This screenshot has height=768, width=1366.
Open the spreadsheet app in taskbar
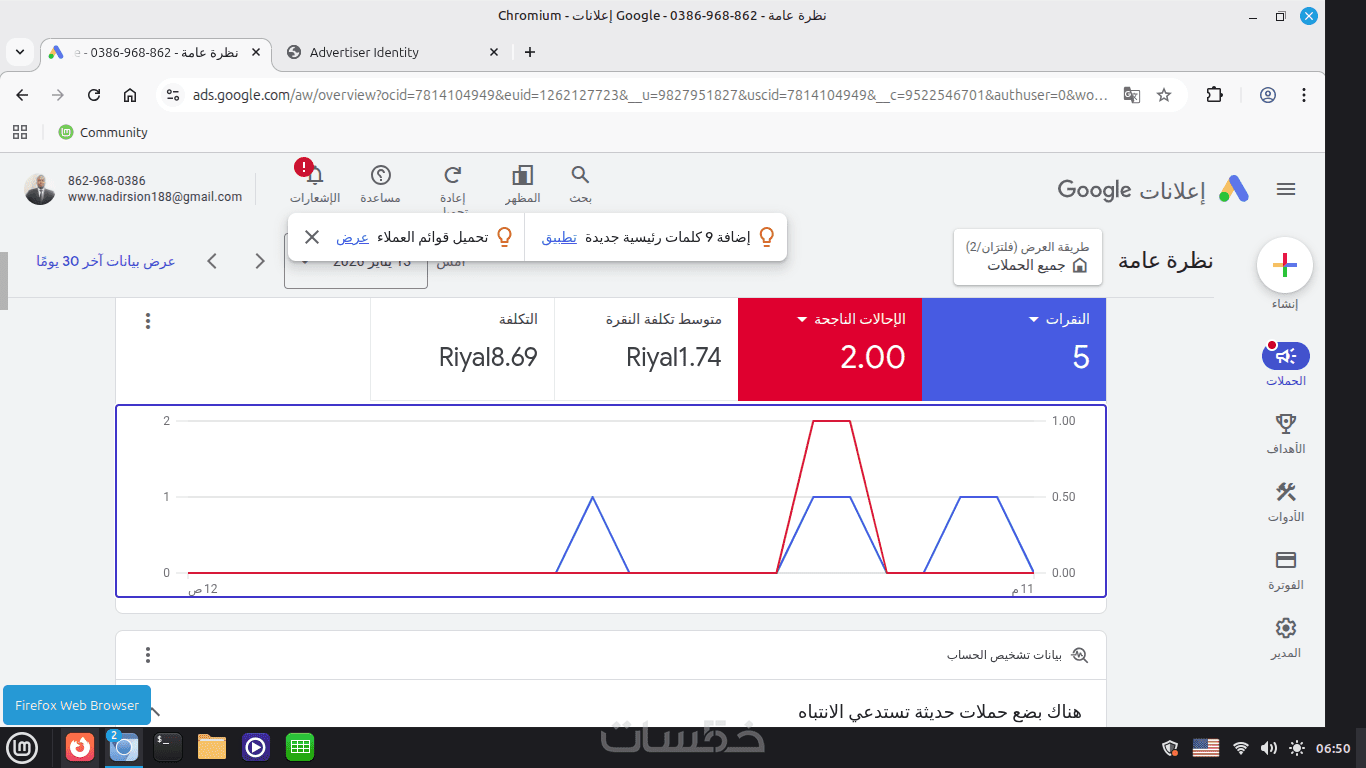coord(300,747)
